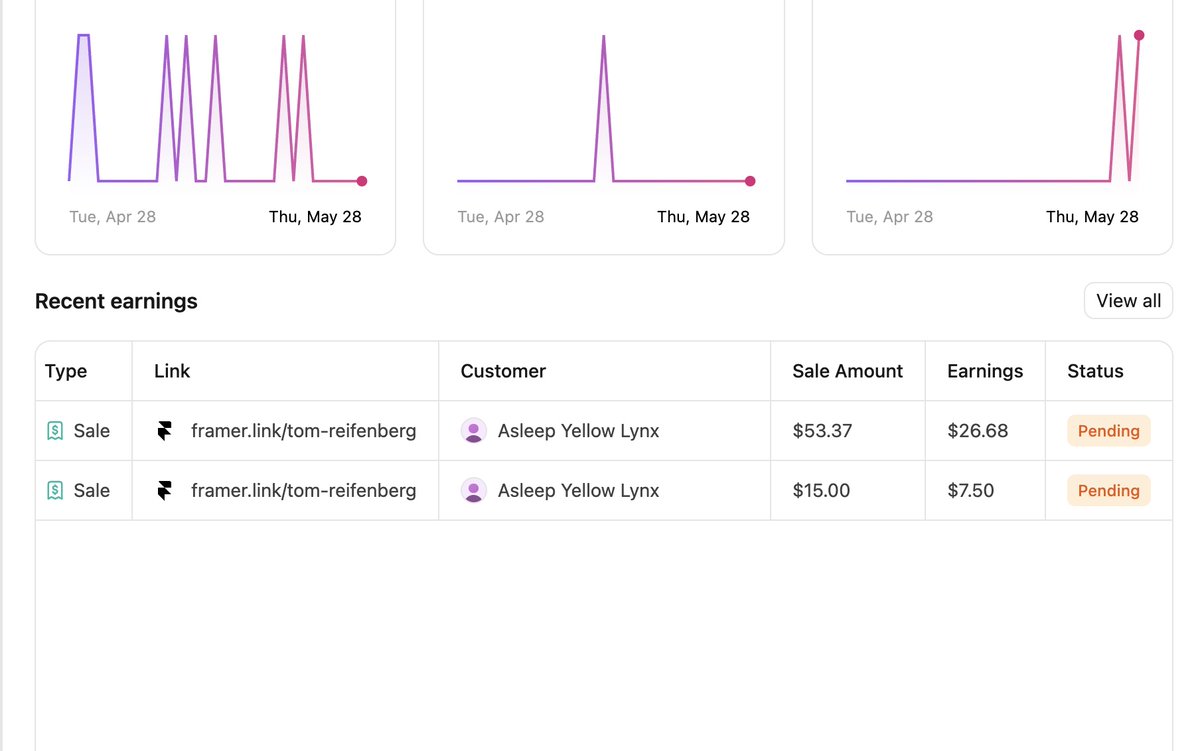Image resolution: width=1200 pixels, height=751 pixels.
Task: Open the View all earnings button
Action: [1128, 301]
